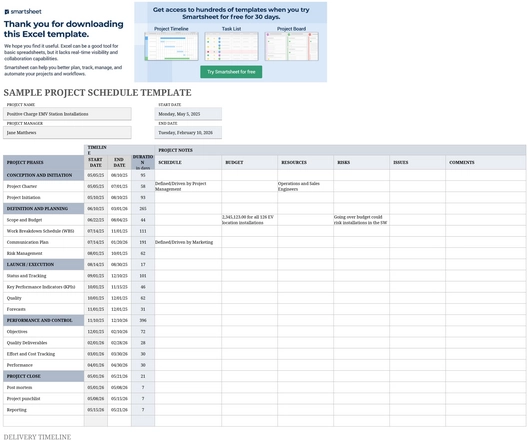528x441 pixels.
Task: Click the DELIVERY TIMELINE heading
Action: pyautogui.click(x=37, y=437)
